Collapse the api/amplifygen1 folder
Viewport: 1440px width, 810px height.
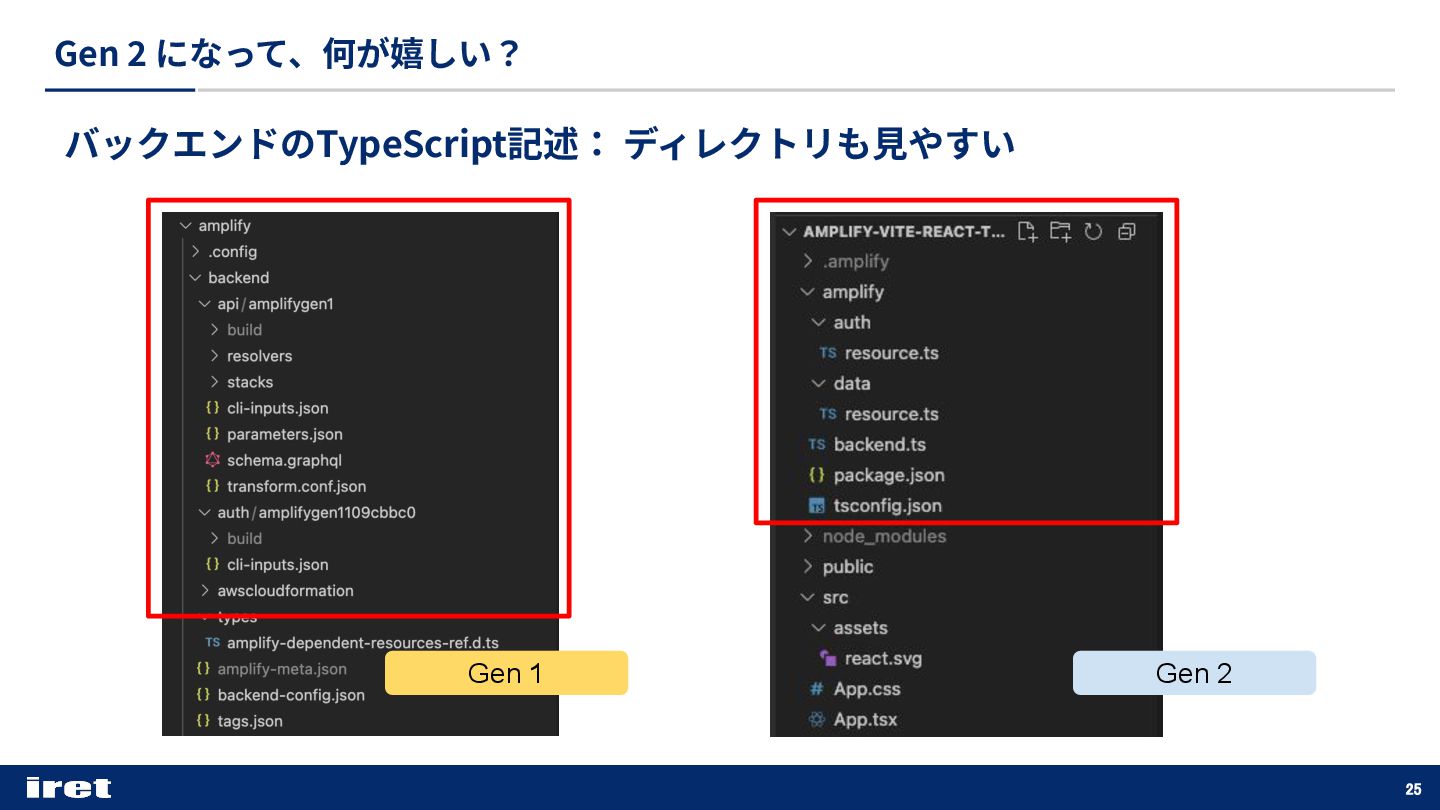tap(205, 304)
